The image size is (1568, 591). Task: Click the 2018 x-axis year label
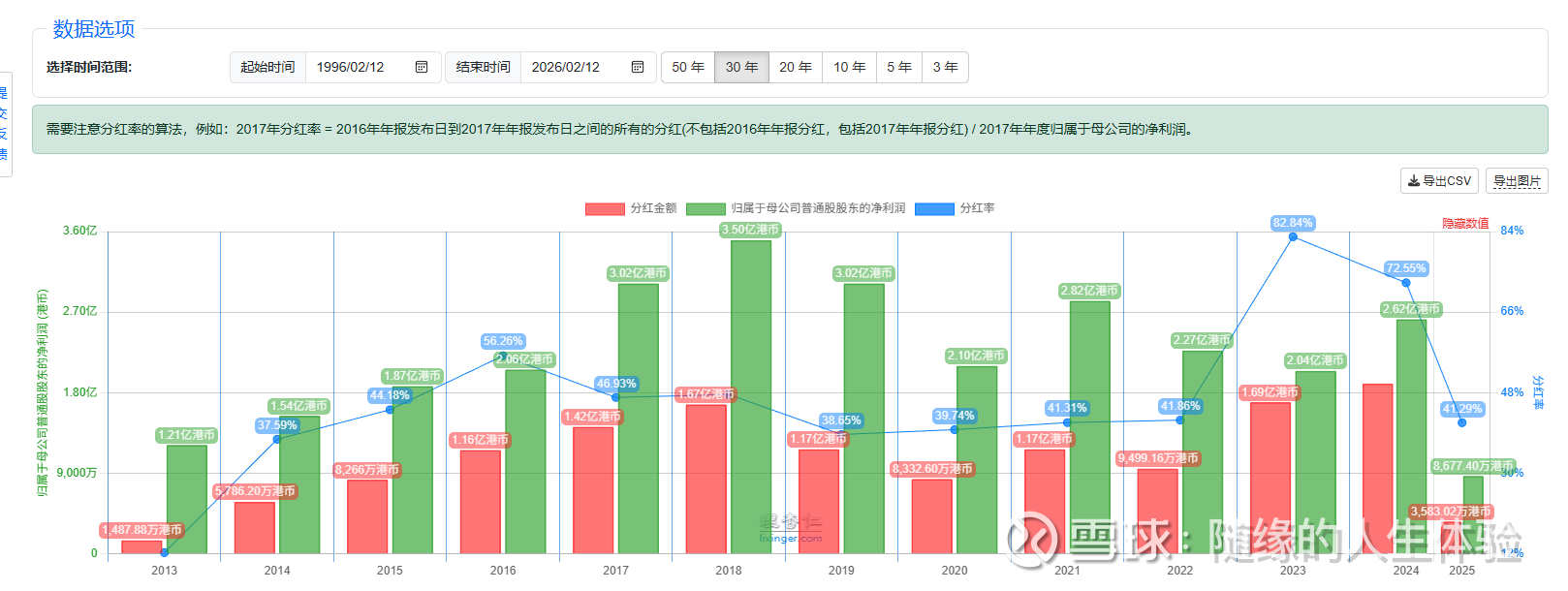729,571
